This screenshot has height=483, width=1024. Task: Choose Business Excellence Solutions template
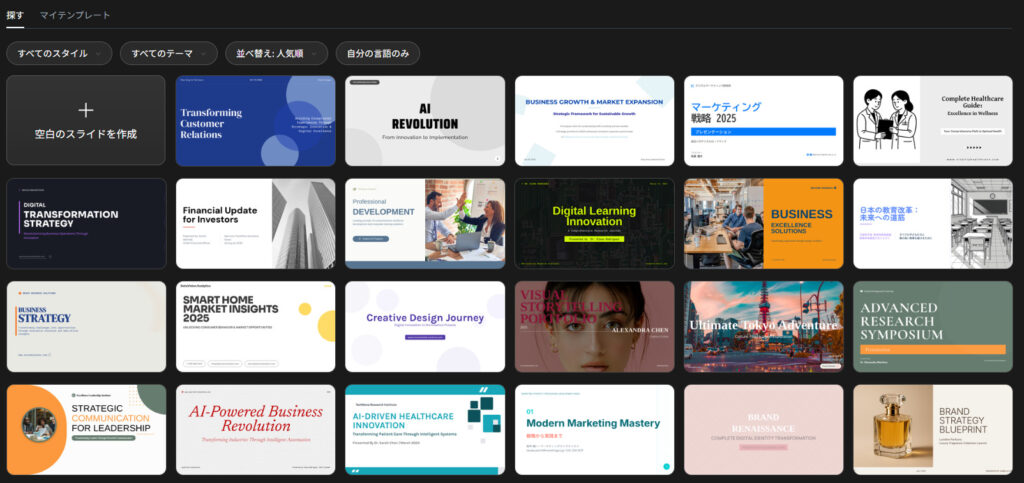click(763, 224)
